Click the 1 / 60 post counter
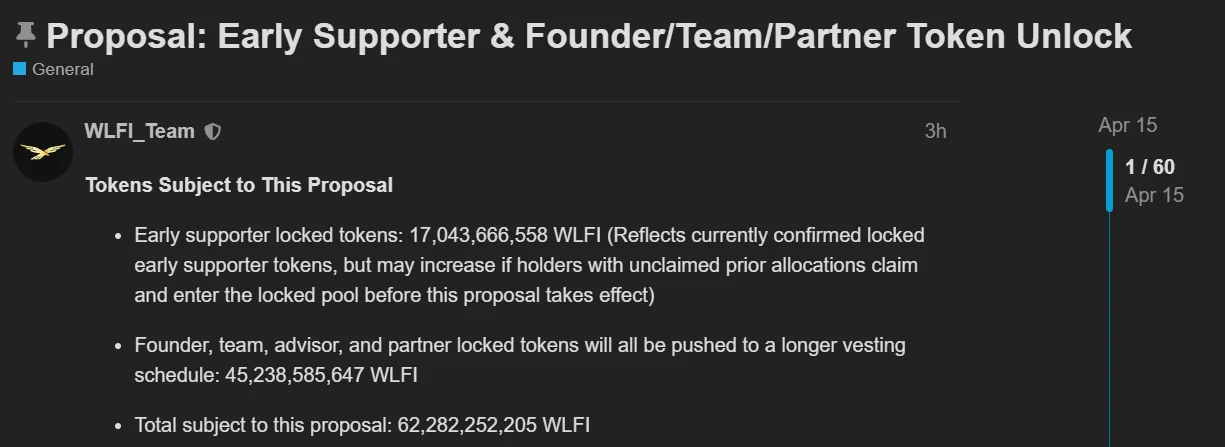 click(1150, 167)
